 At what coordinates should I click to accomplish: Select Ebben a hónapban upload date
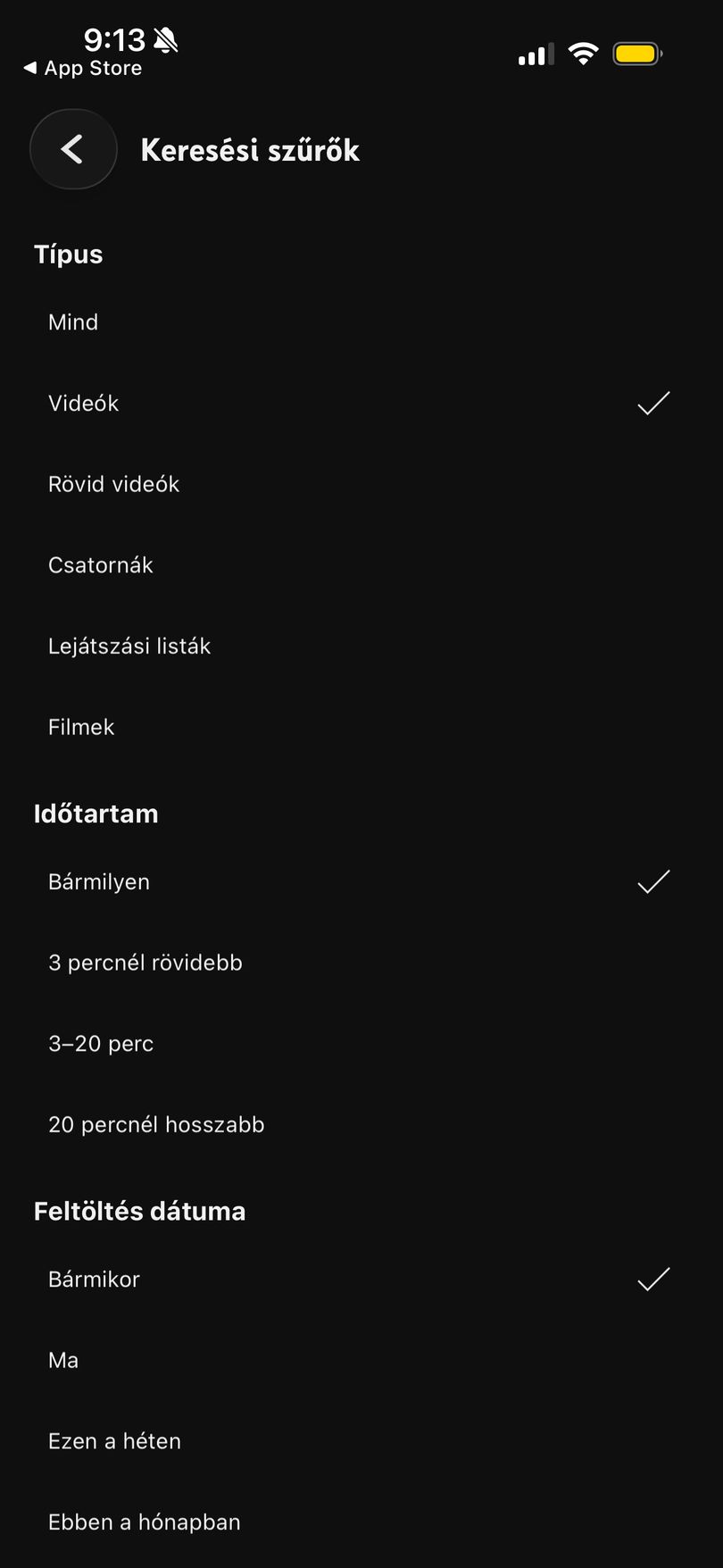(361, 1522)
